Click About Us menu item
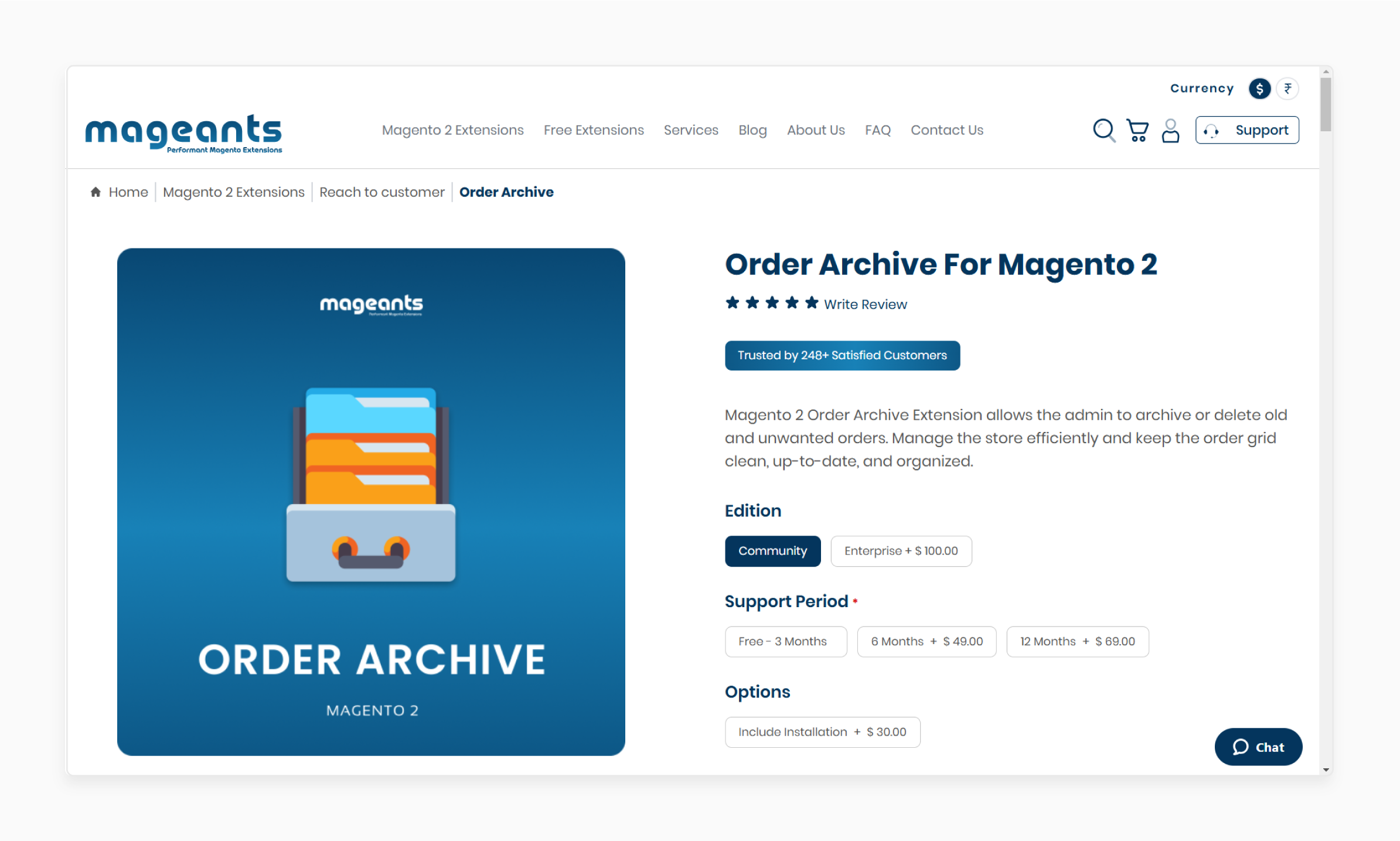This screenshot has height=841, width=1400. 816,130
